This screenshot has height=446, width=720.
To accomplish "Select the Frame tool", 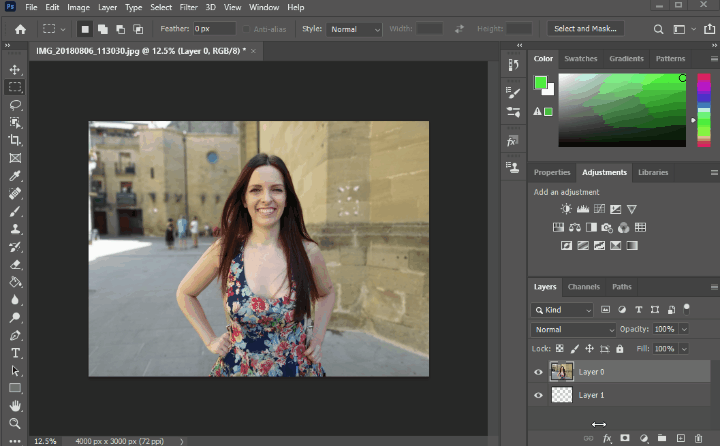I will coord(15,158).
